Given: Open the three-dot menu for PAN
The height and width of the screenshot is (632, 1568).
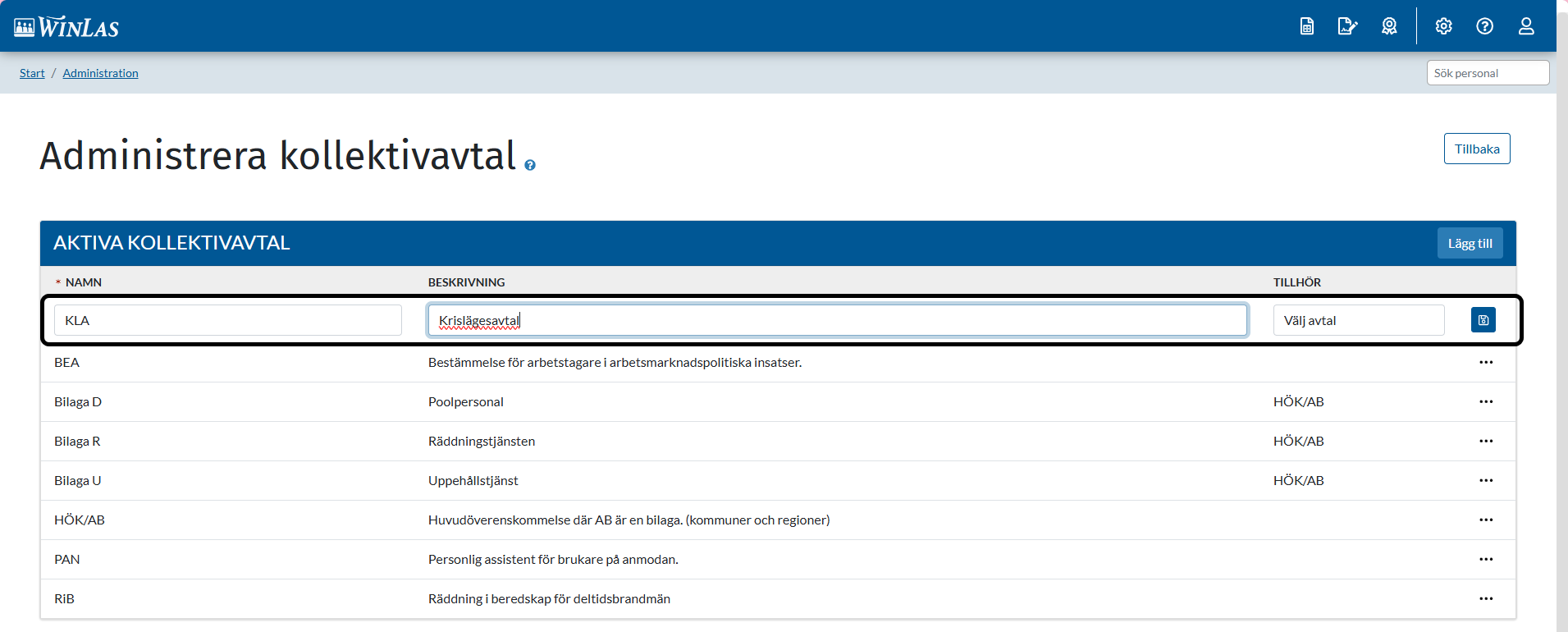Looking at the screenshot, I should (x=1486, y=559).
